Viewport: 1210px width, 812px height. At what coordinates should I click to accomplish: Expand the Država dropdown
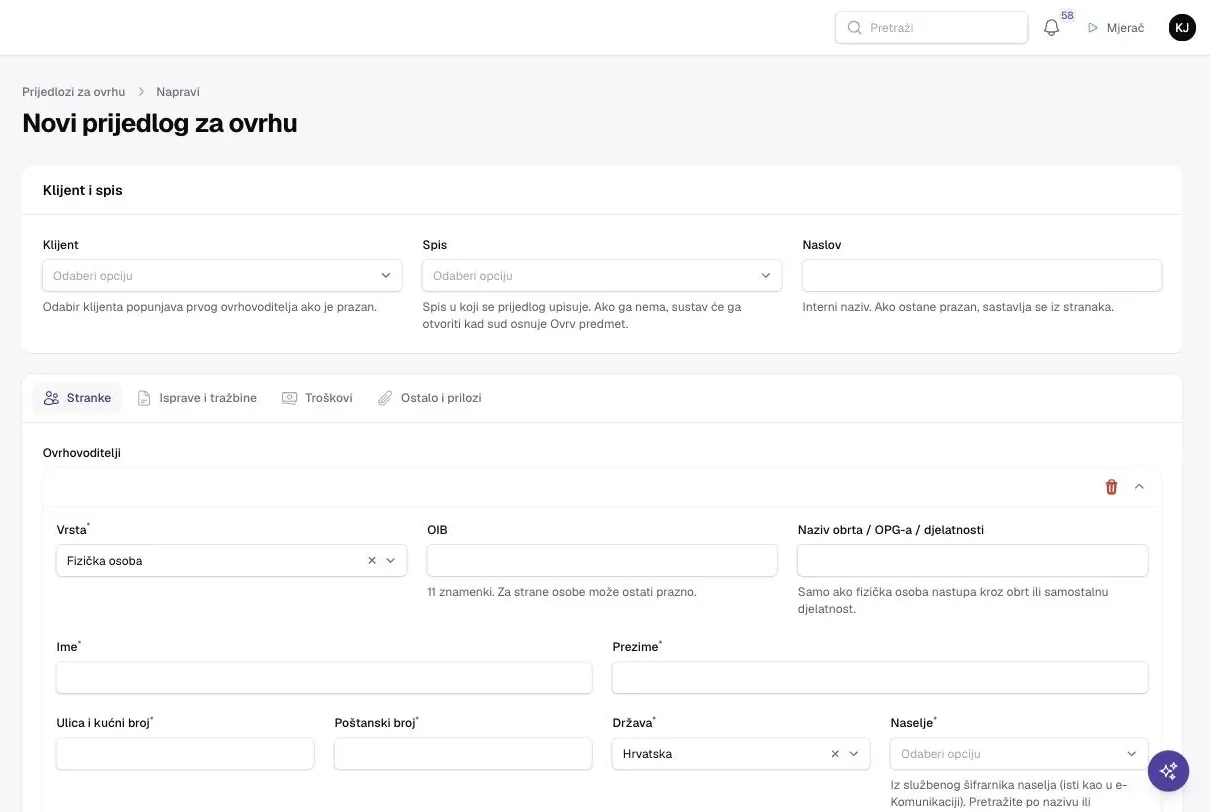pos(853,754)
